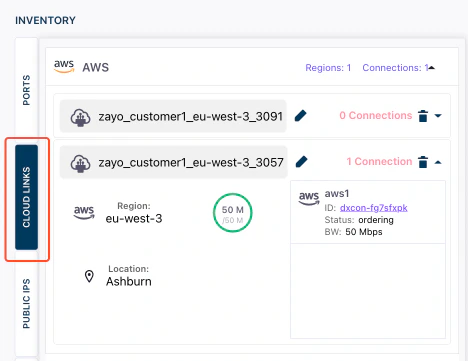Viewport: 468px width, 361px height.
Task: Click the eu-west-3 region value
Action: [x=134, y=218]
